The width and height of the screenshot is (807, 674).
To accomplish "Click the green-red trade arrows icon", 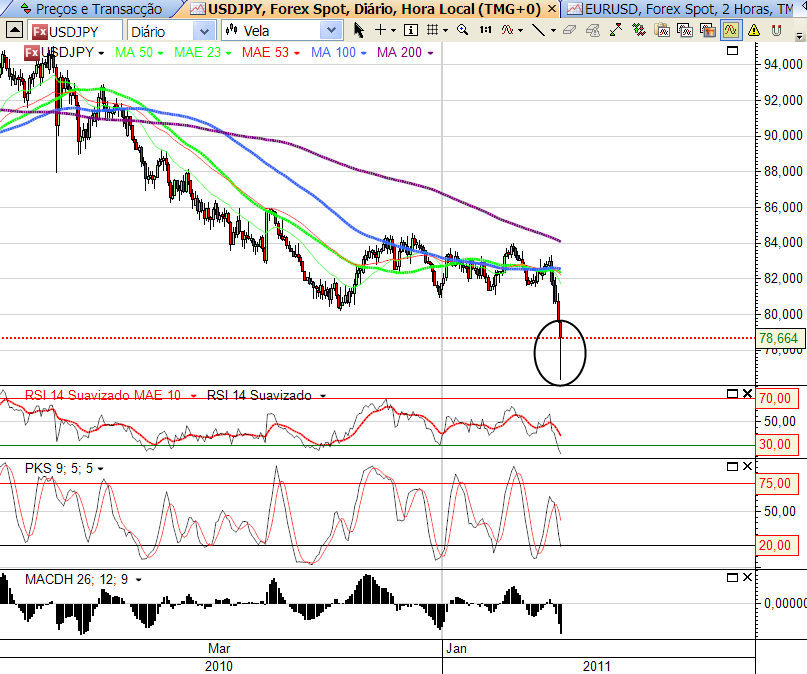I will point(639,30).
